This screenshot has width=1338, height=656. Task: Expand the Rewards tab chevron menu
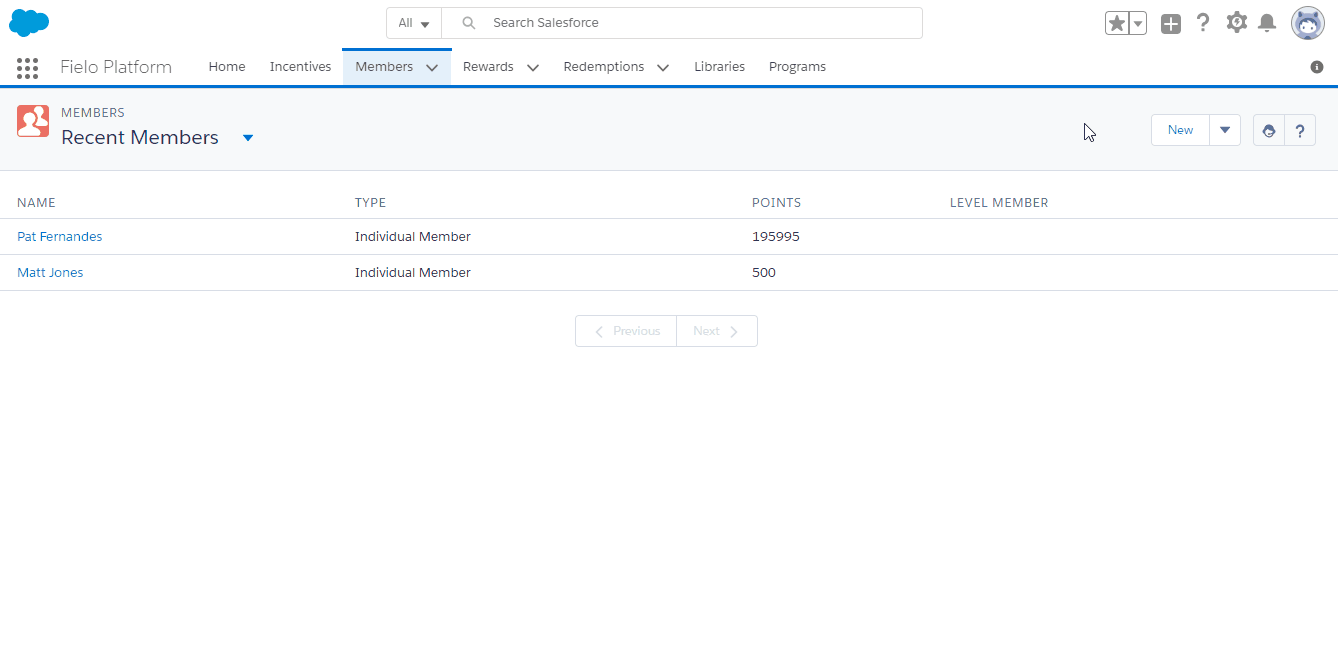533,68
